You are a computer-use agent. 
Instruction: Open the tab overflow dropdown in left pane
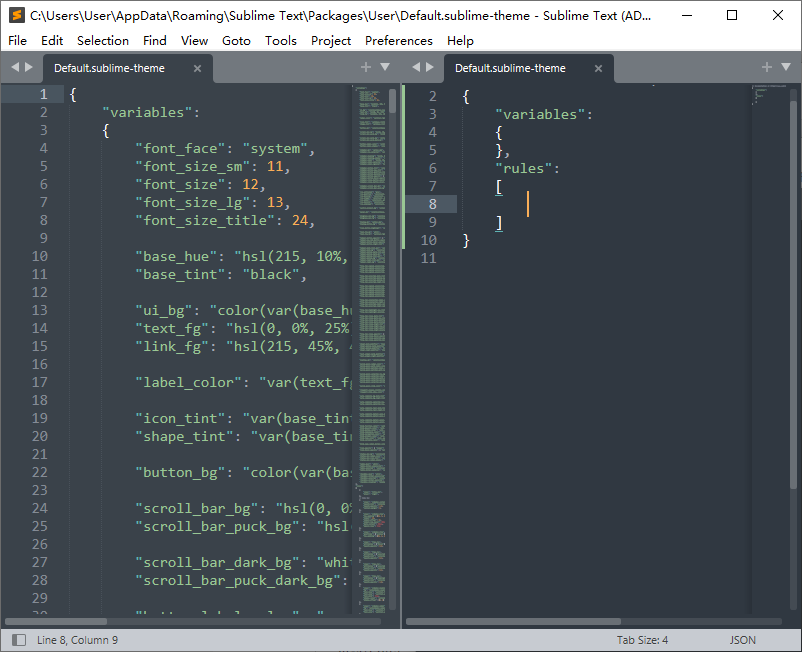[x=385, y=67]
